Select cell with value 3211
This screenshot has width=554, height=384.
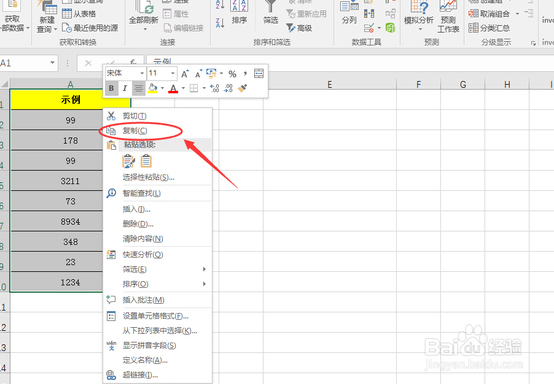(70, 181)
